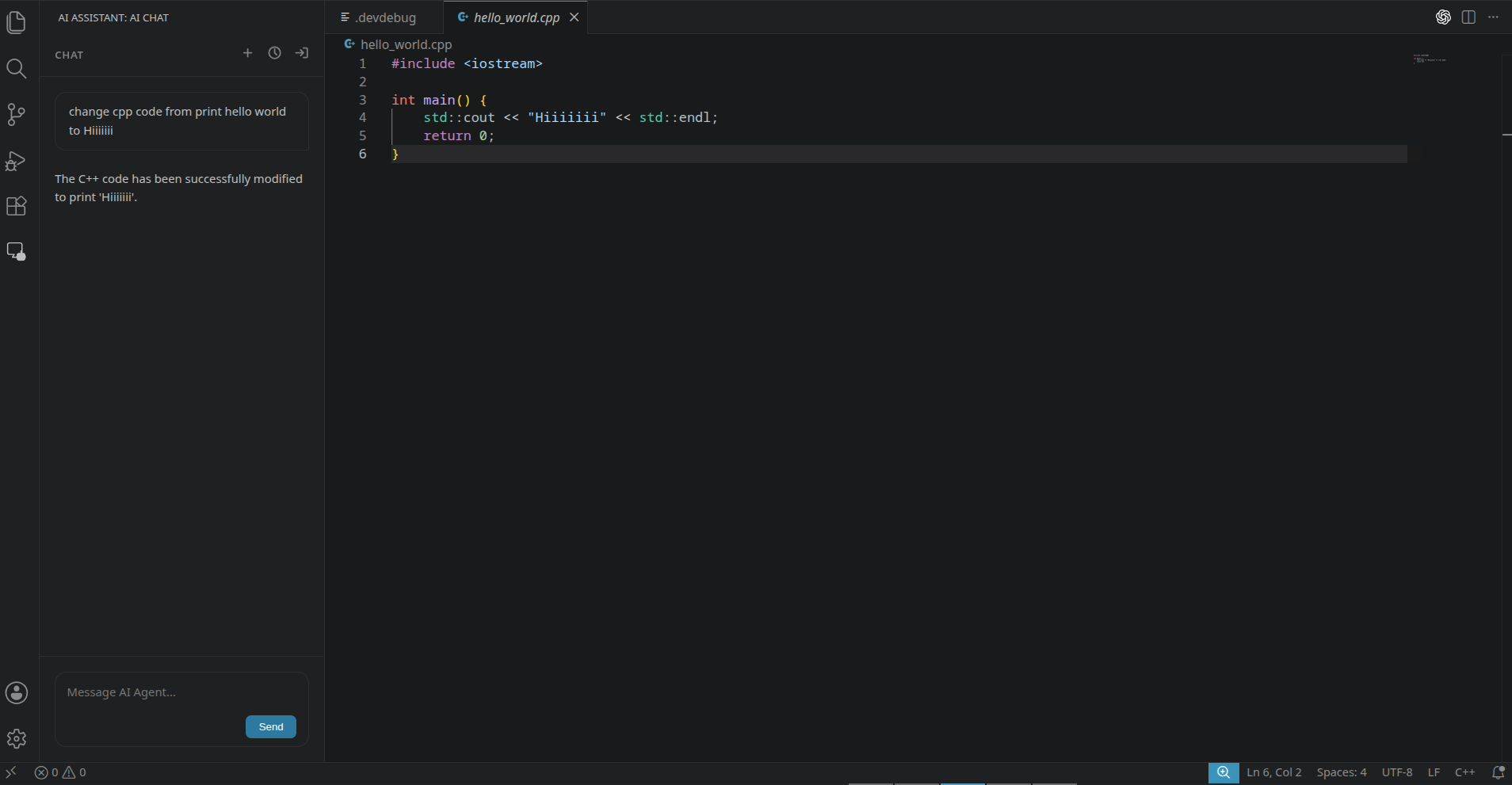Click the AI ASSISTANT: AI CHAT title
This screenshot has height=785, width=1512.
tap(113, 17)
